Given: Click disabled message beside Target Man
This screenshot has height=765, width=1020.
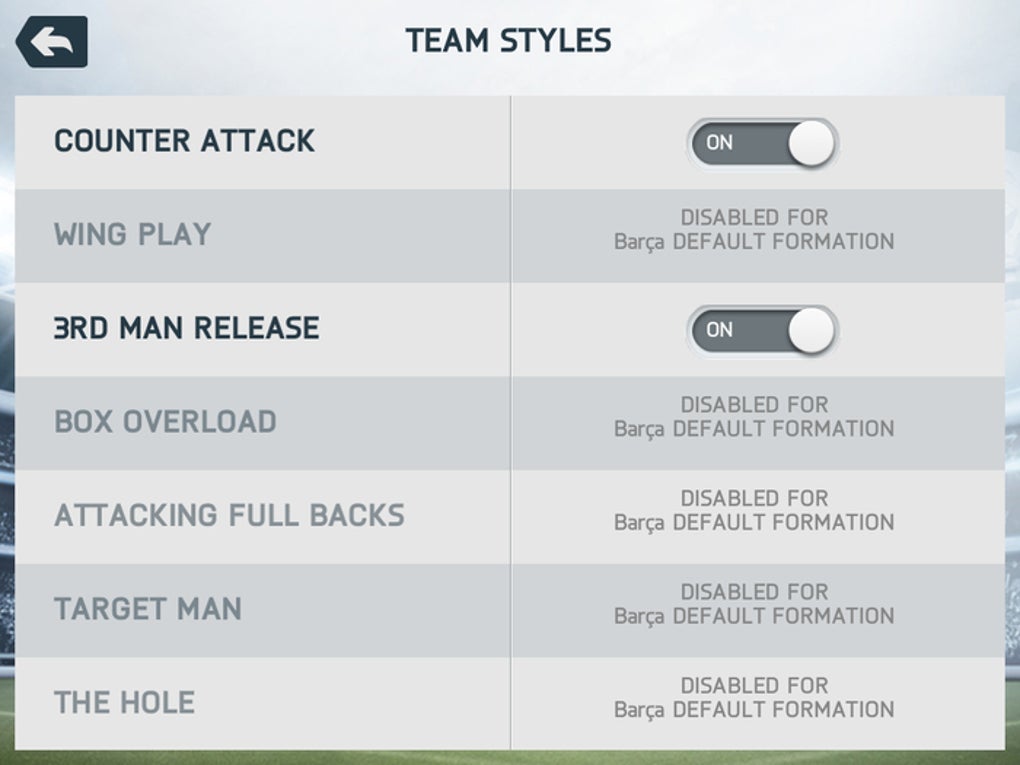Looking at the screenshot, I should coord(755,604).
